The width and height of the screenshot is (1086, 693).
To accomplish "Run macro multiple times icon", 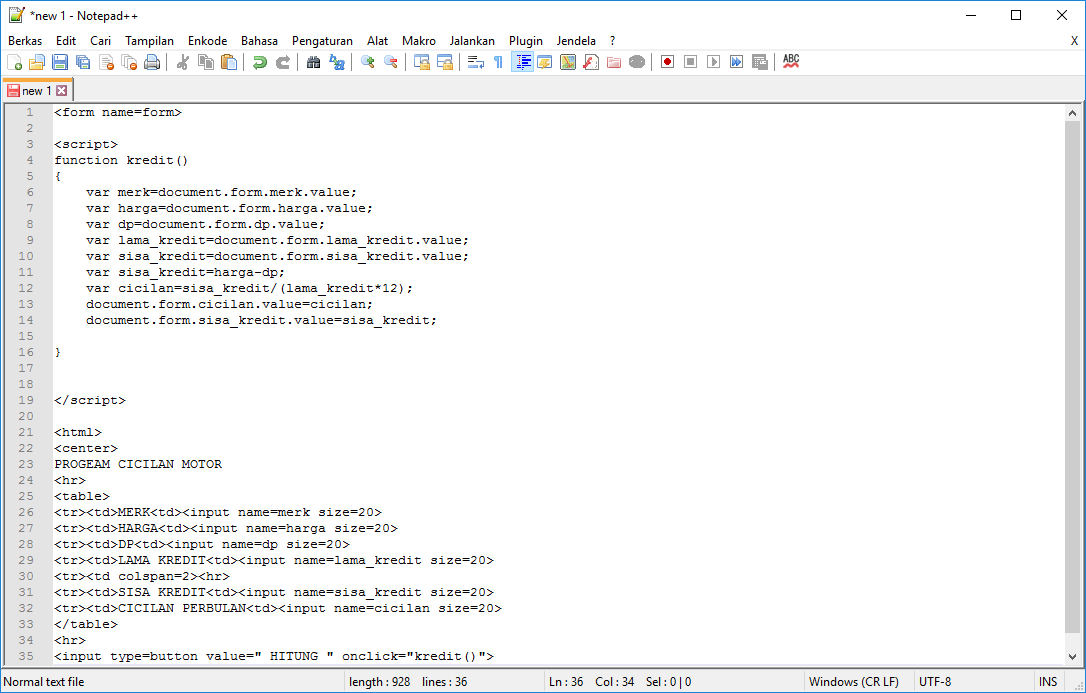I will [736, 62].
